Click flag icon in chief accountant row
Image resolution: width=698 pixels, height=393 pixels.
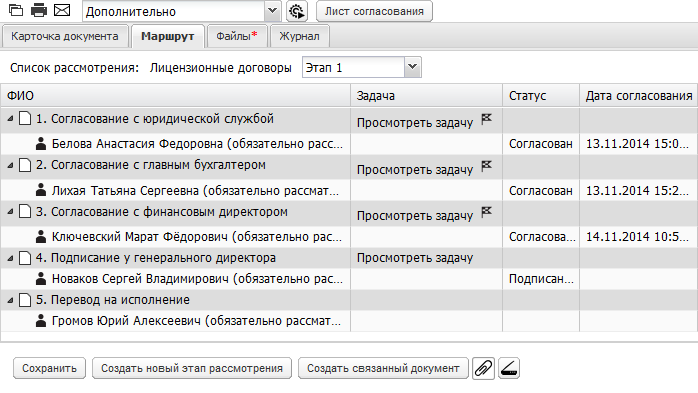click(x=487, y=166)
